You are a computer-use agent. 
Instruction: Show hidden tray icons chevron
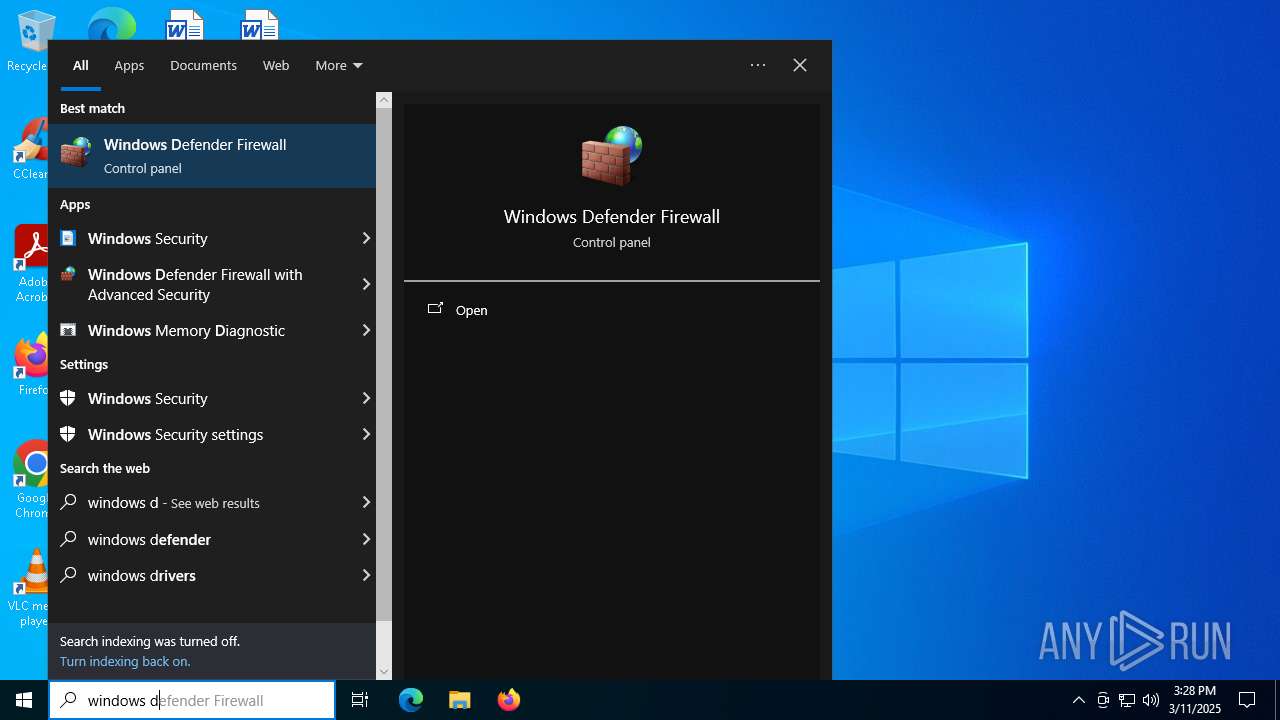point(1078,700)
